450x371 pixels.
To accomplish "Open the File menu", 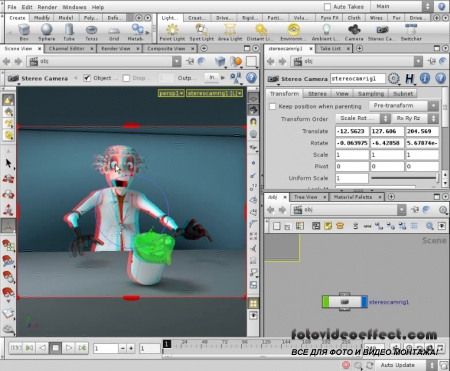I will (x=12, y=7).
